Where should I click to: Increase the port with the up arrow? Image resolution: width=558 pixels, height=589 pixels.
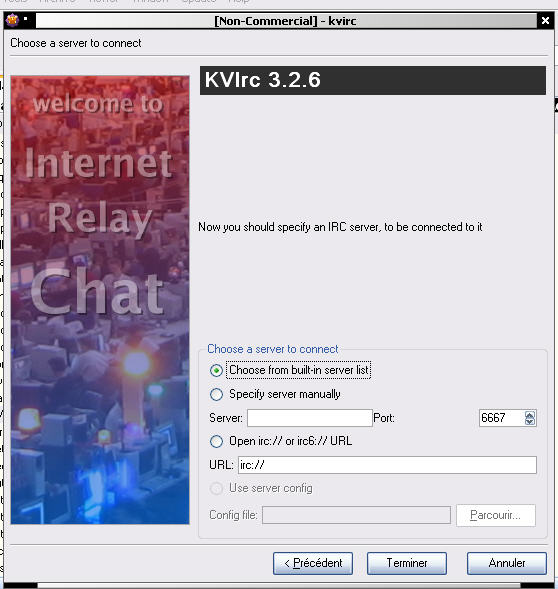530,415
